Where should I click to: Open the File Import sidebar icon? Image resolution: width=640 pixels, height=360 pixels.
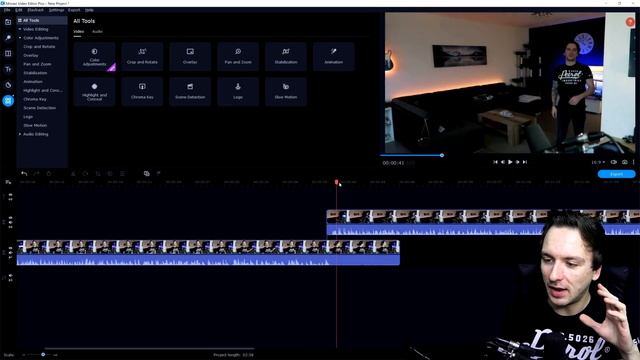8,22
